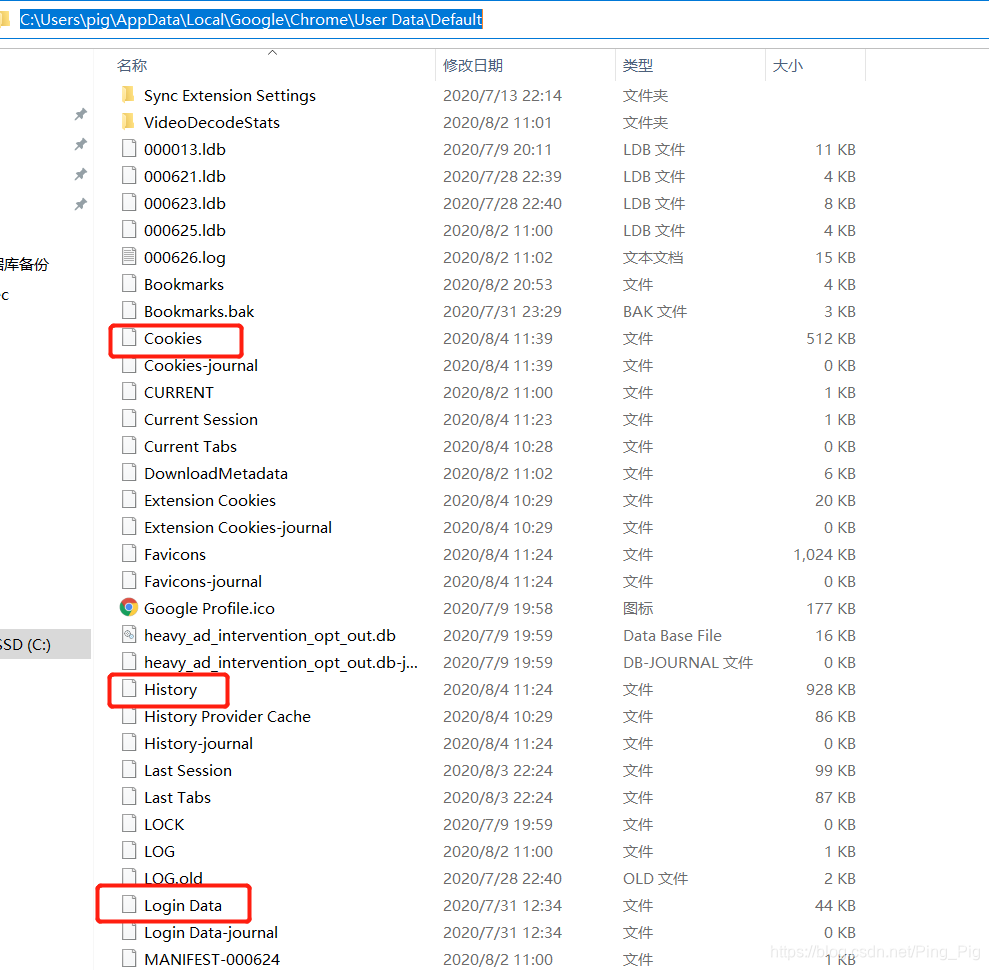Click the 000621.ldb file icon
The height and width of the screenshot is (970, 989).
coord(129,176)
